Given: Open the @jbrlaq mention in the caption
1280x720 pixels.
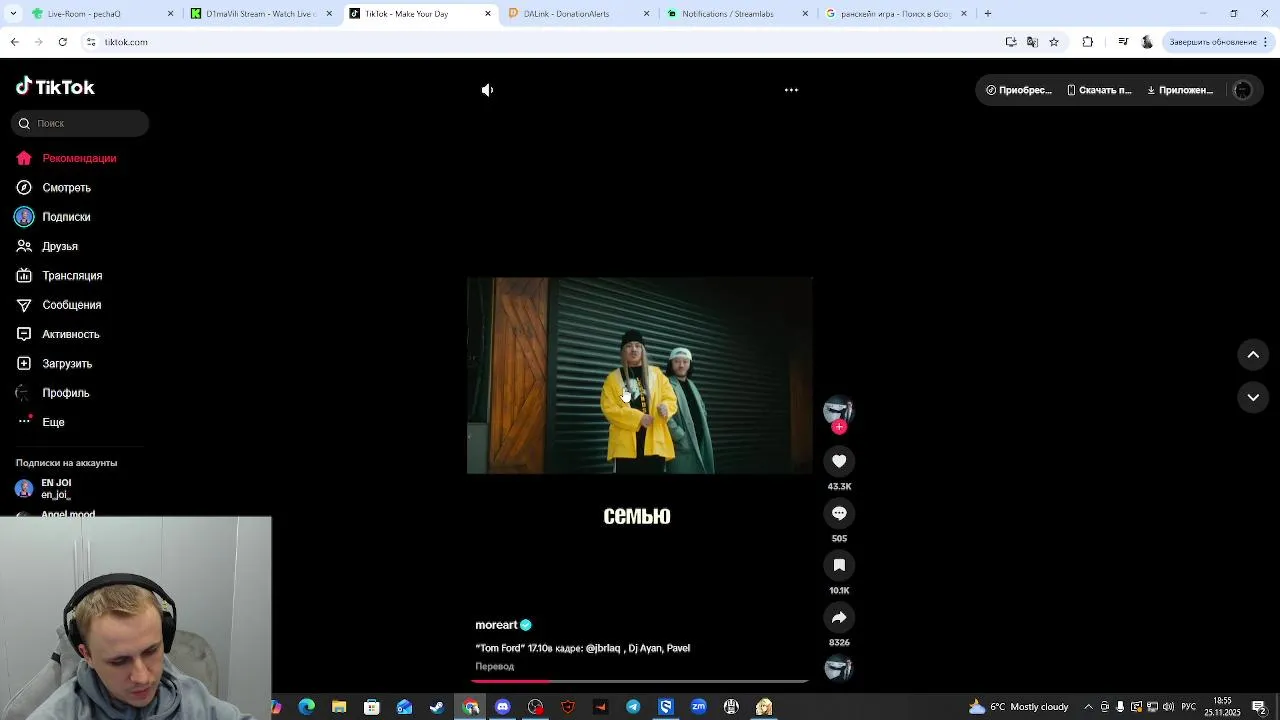Looking at the screenshot, I should [602, 648].
